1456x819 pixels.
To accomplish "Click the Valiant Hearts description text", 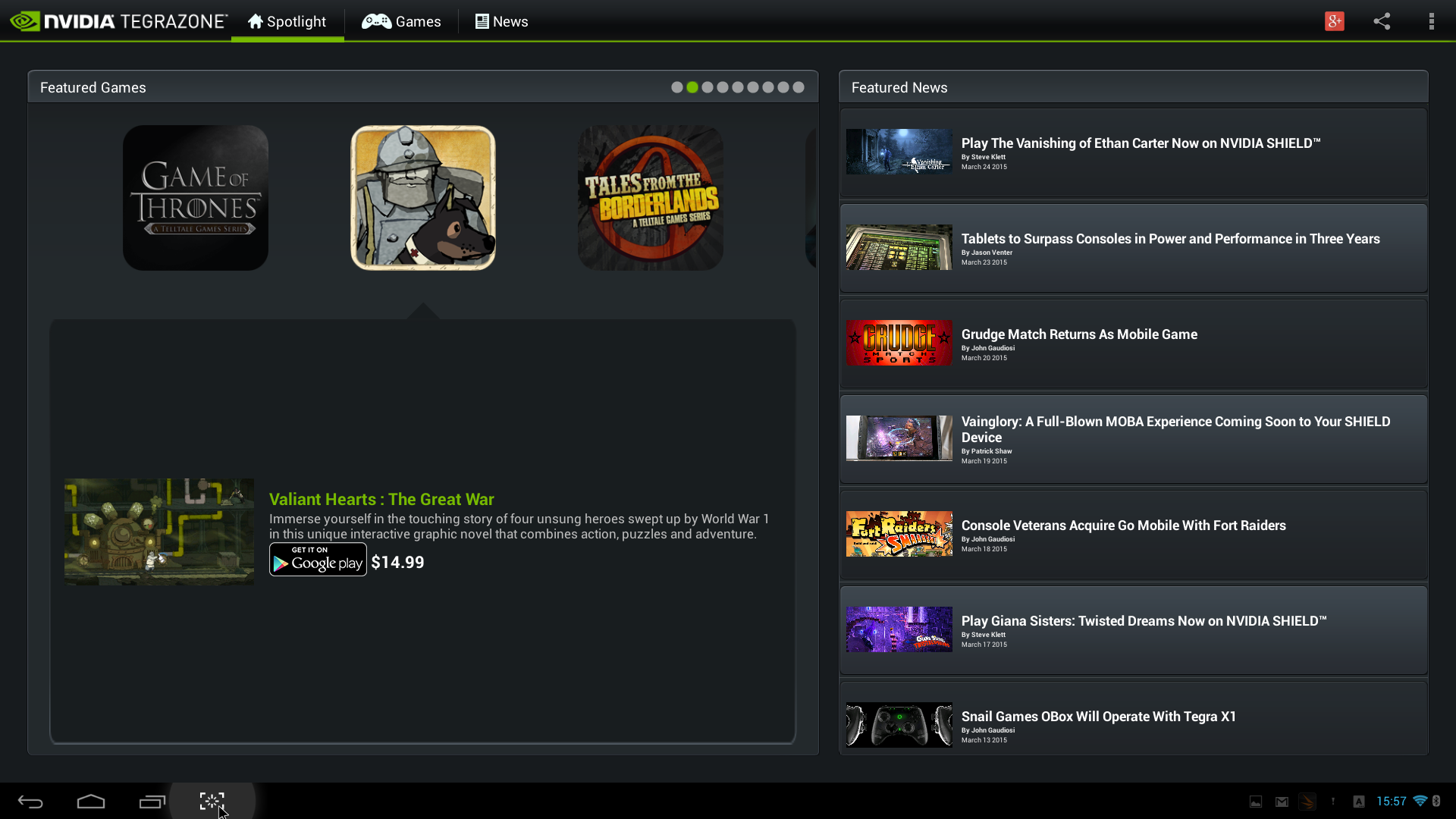I will 519,526.
